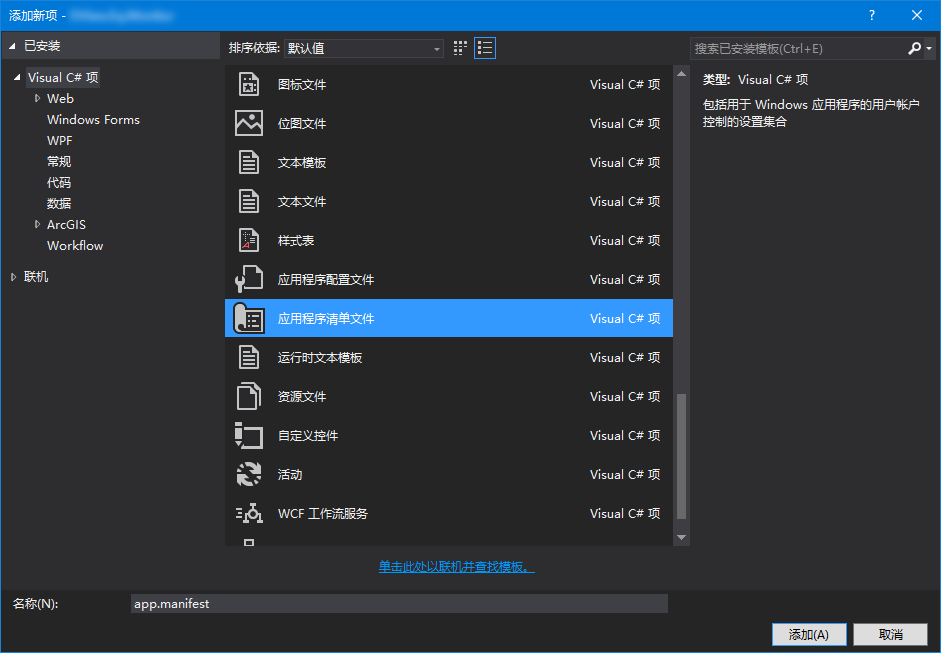Click the 文本模板 item name
941x653 pixels.
(x=302, y=163)
